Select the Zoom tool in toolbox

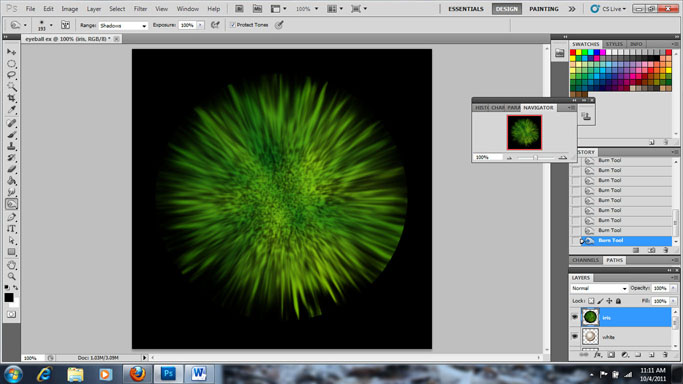pyautogui.click(x=11, y=276)
